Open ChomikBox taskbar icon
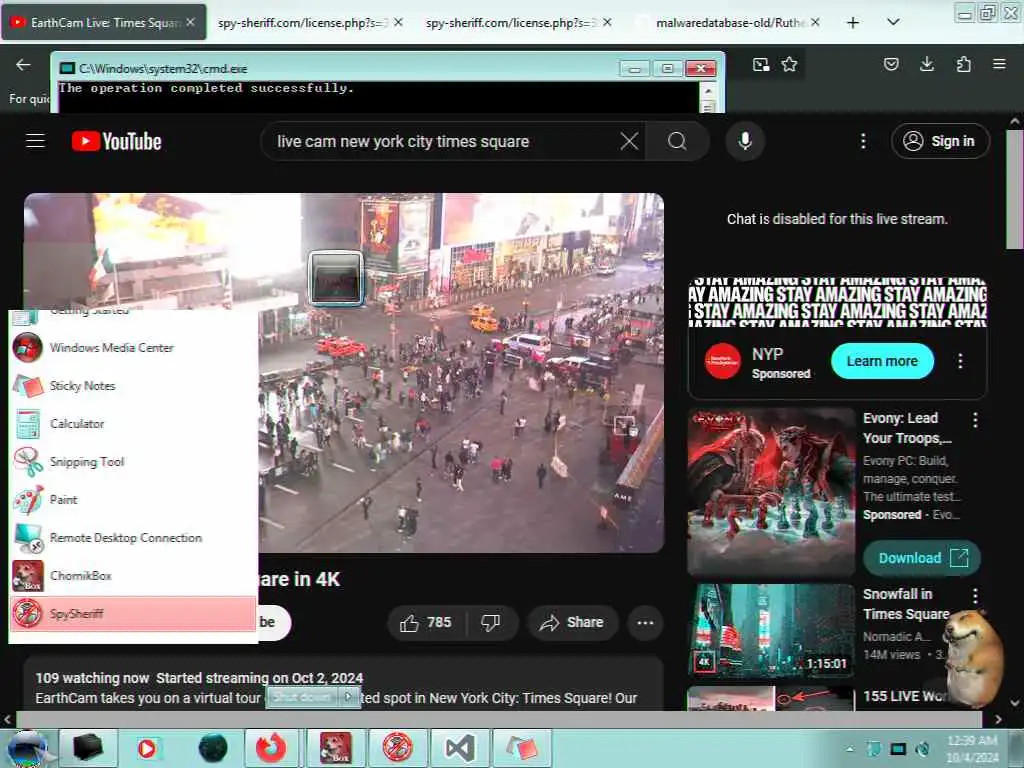This screenshot has height=768, width=1024. click(336, 748)
